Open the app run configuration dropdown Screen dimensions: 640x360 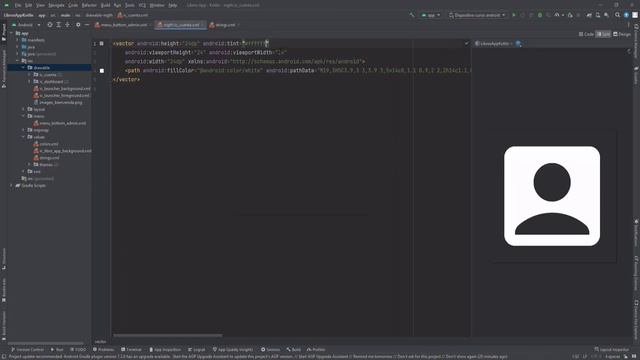point(431,15)
